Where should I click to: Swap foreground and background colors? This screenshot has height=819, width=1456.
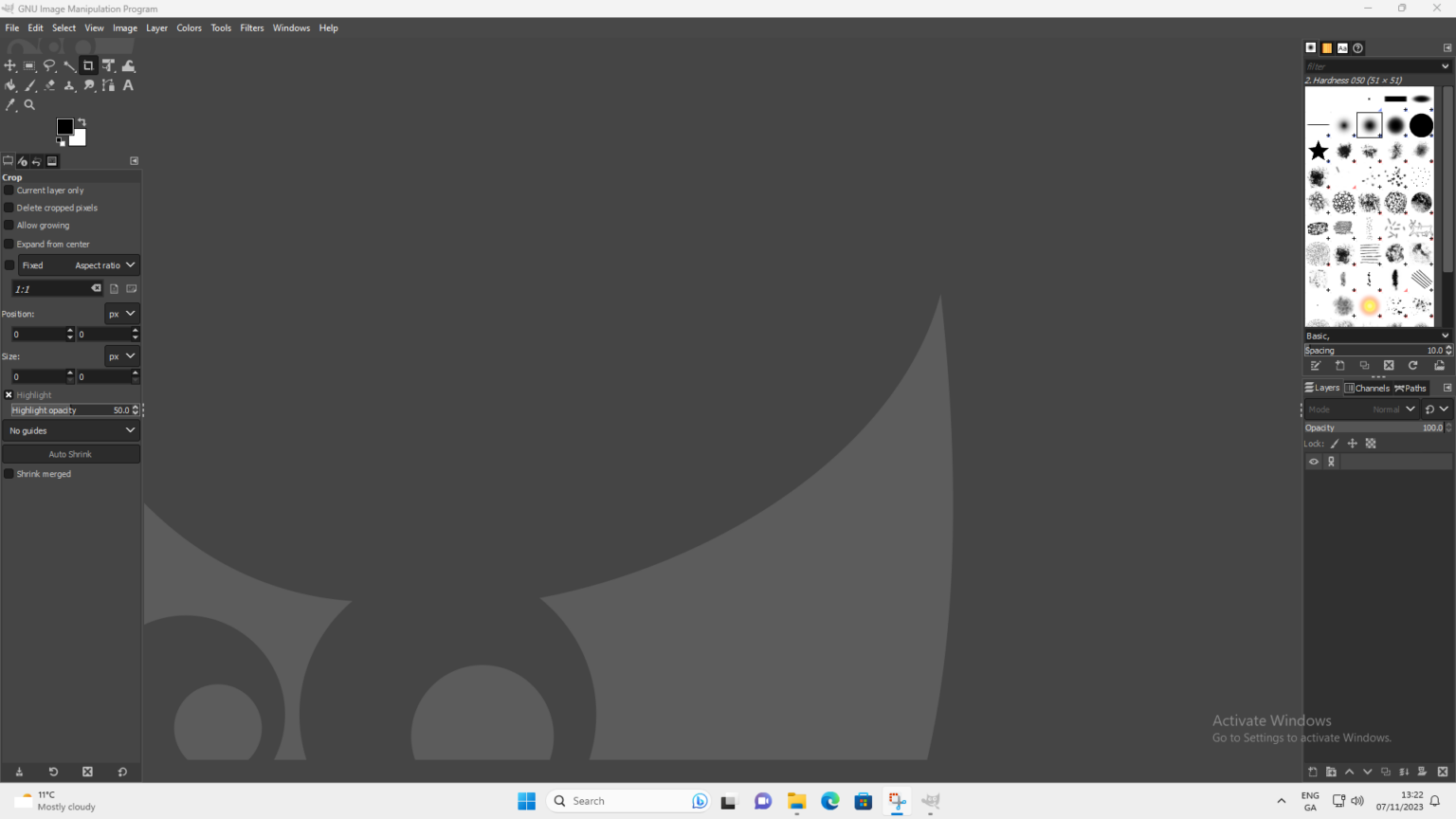click(81, 121)
